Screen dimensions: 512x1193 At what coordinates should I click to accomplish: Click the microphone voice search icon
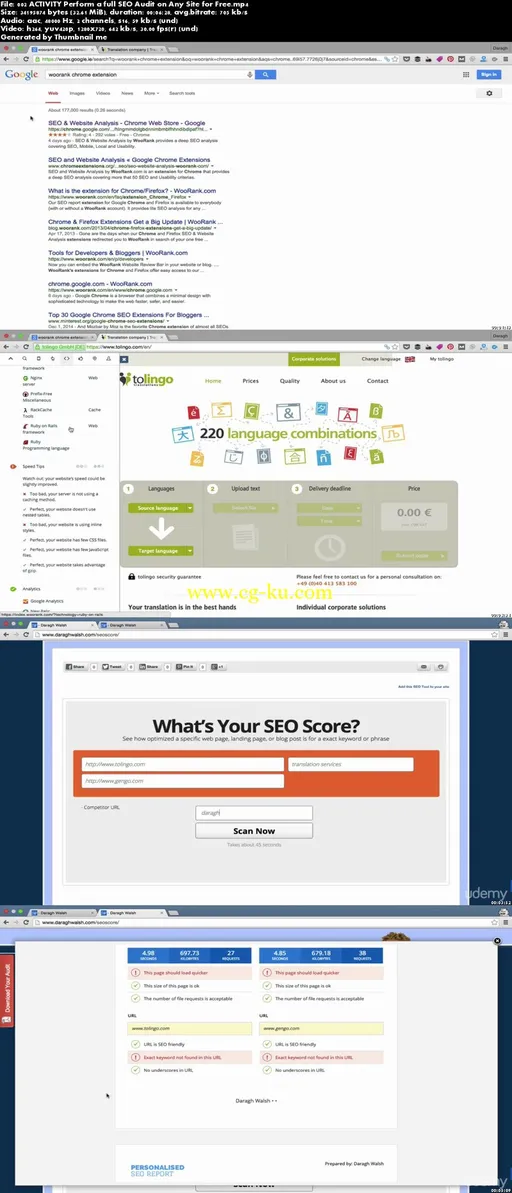click(x=250, y=75)
